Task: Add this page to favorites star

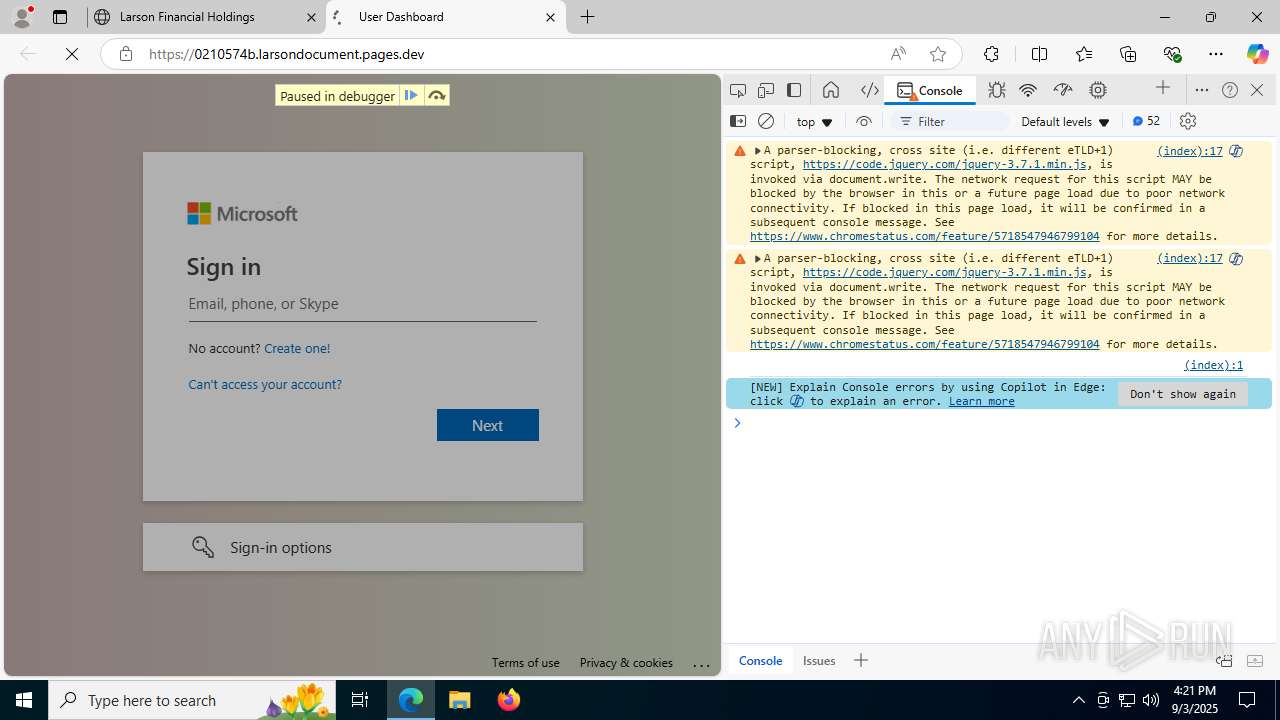Action: [x=937, y=54]
